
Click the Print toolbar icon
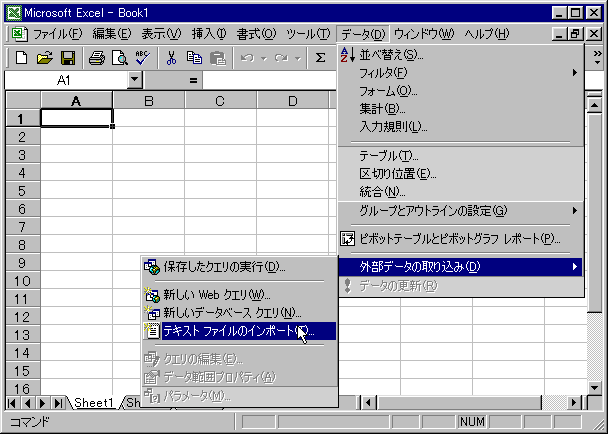pos(97,58)
